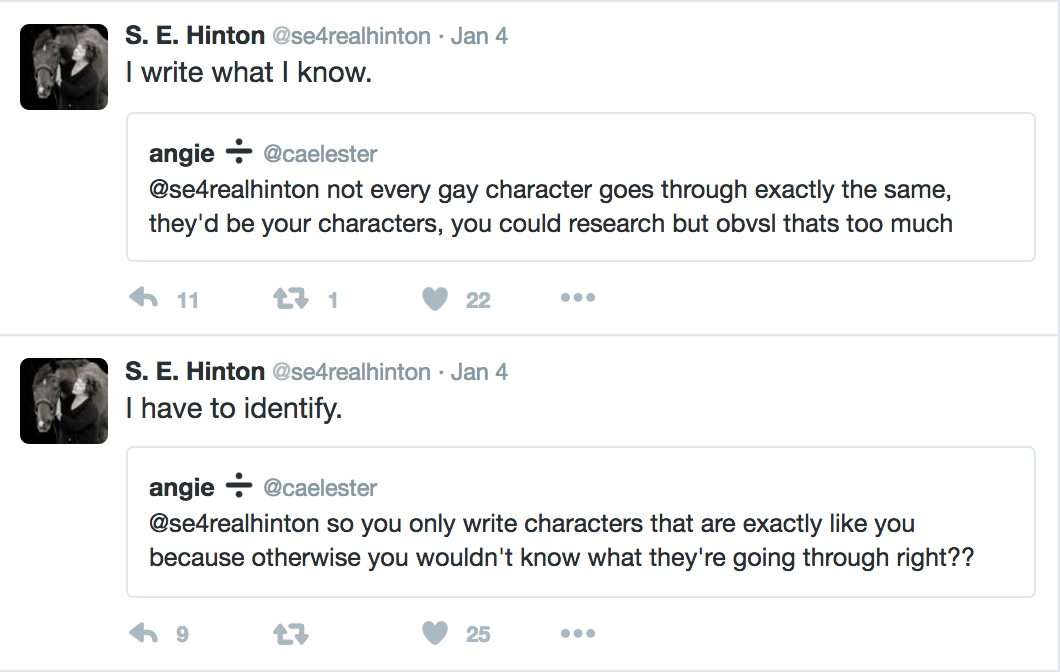Like the 'I write what I know' tweet
Image resolution: width=1060 pixels, height=672 pixels.
[x=435, y=299]
